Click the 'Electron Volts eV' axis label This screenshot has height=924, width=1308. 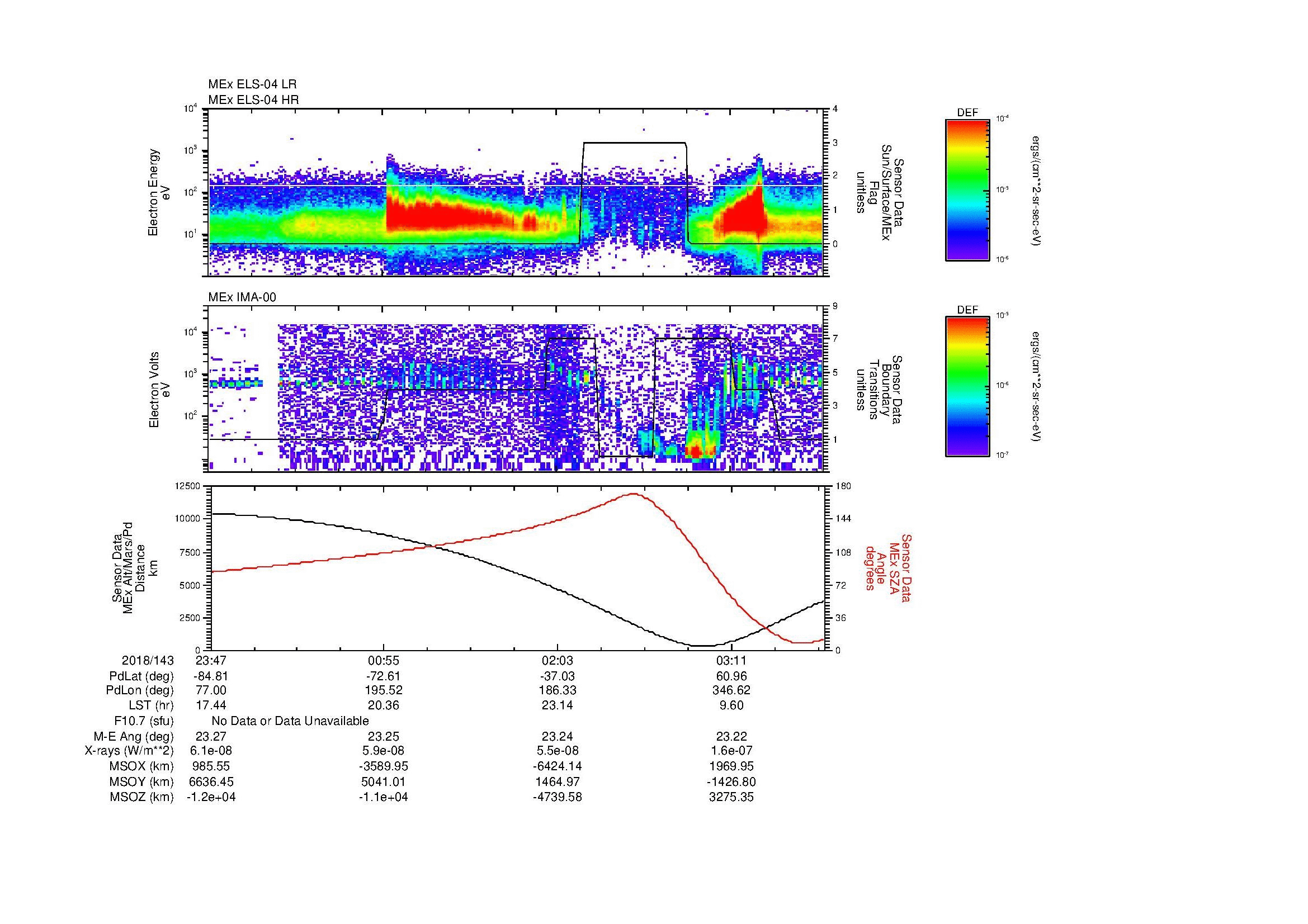click(x=159, y=390)
